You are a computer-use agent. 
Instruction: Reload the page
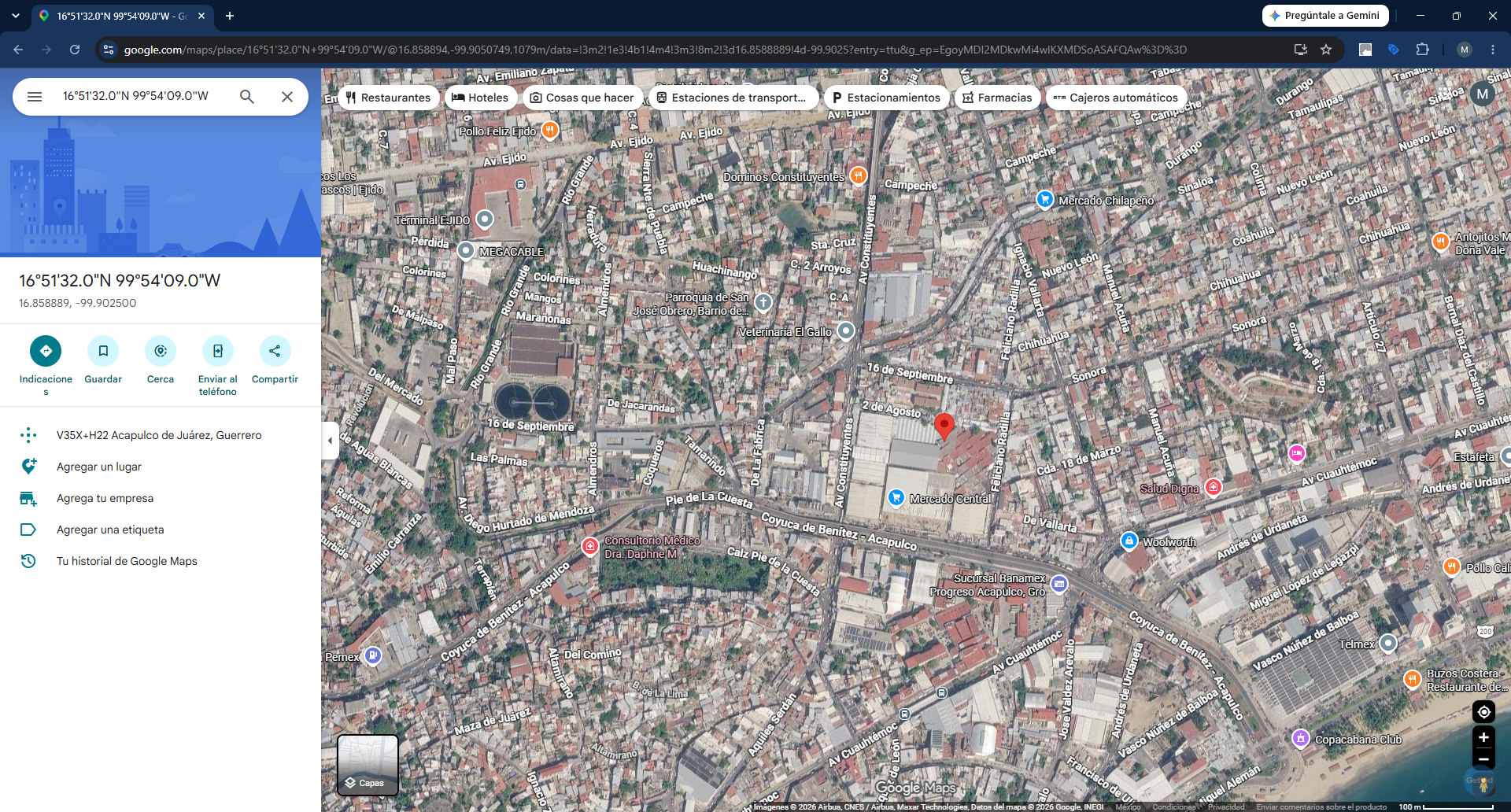coord(75,50)
